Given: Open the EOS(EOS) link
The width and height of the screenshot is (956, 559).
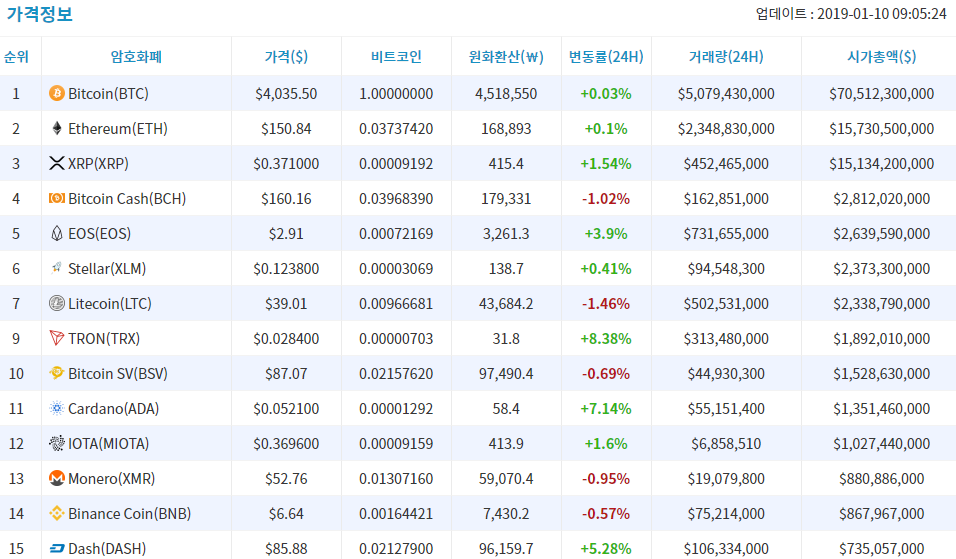Looking at the screenshot, I should 99,234.
